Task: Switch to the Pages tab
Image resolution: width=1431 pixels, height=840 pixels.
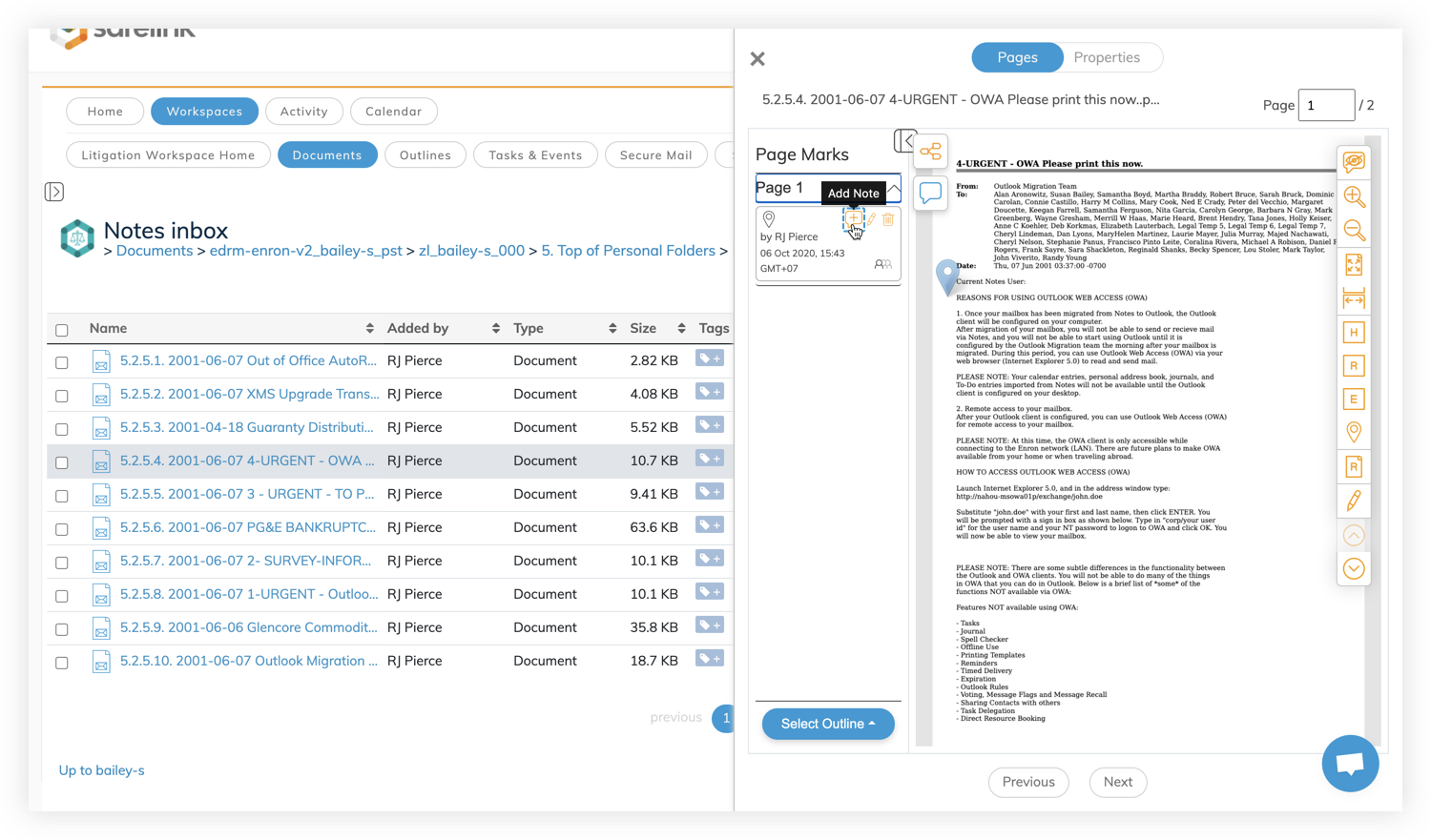Action: tap(1017, 57)
